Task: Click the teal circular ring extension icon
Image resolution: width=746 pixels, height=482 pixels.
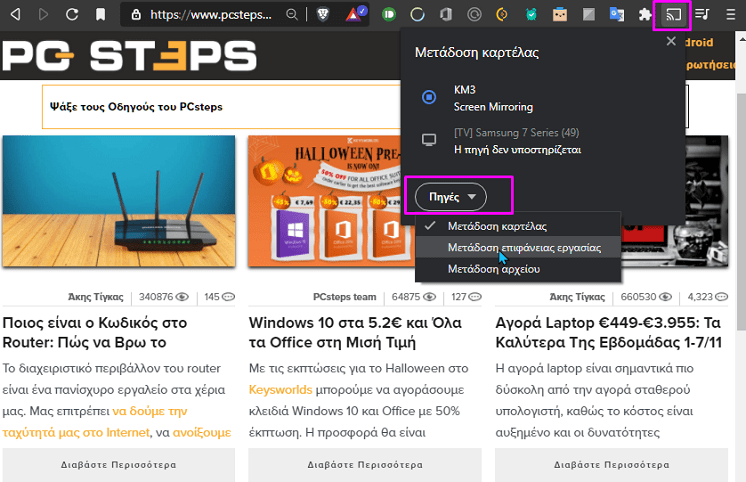Action: (x=417, y=15)
